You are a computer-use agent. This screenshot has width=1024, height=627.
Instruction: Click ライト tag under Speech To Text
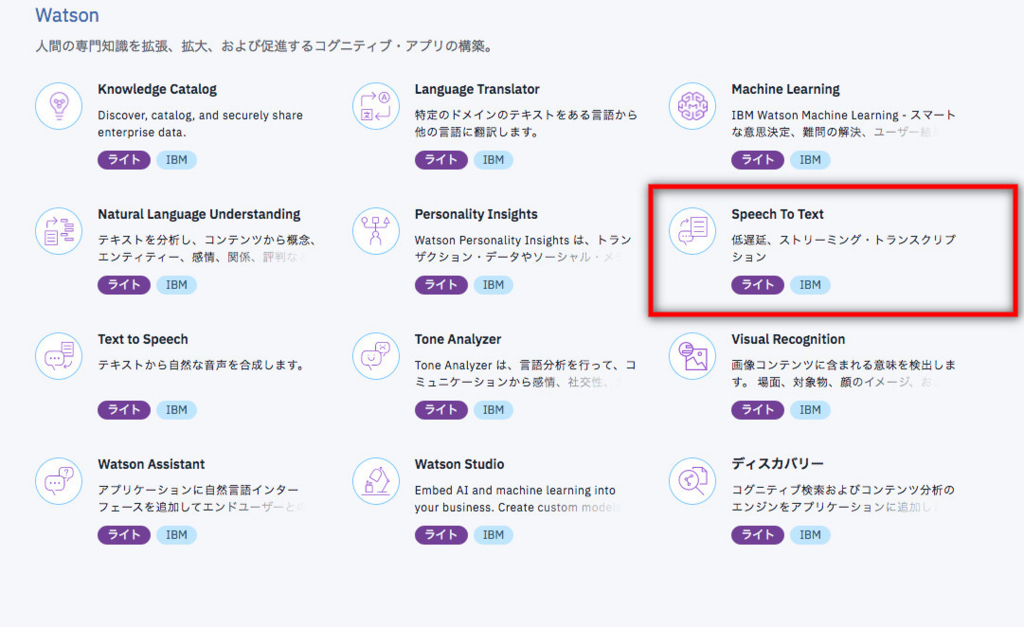coord(758,285)
